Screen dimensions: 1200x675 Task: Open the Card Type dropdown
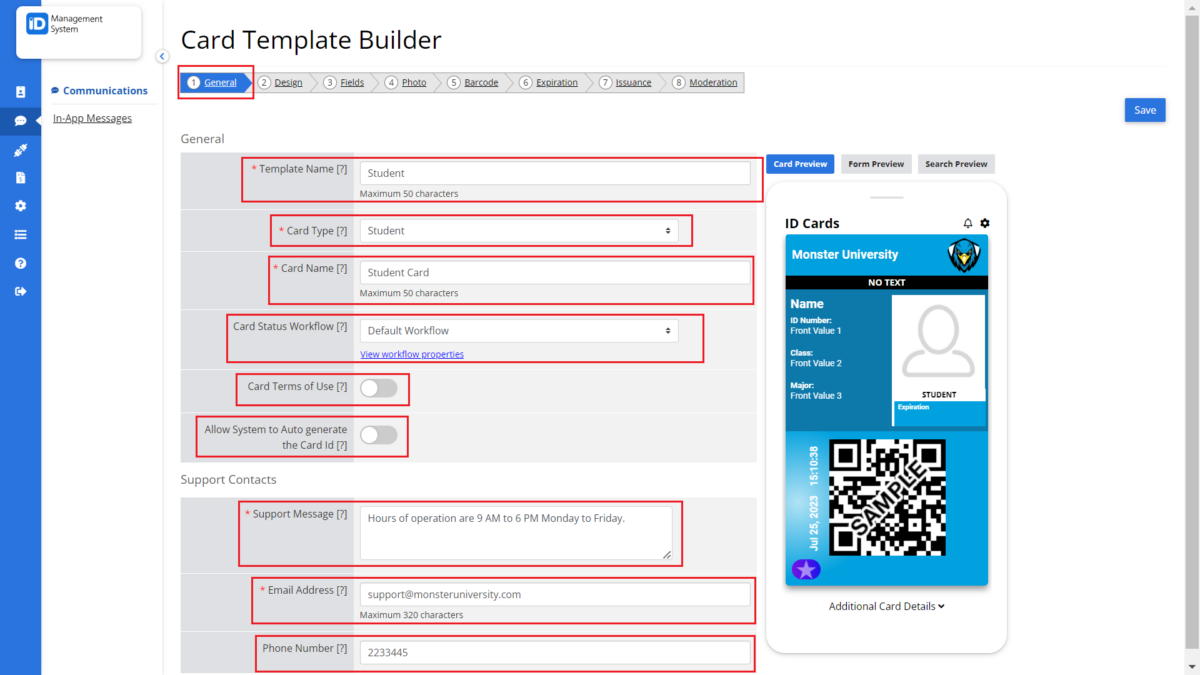pyautogui.click(x=519, y=230)
